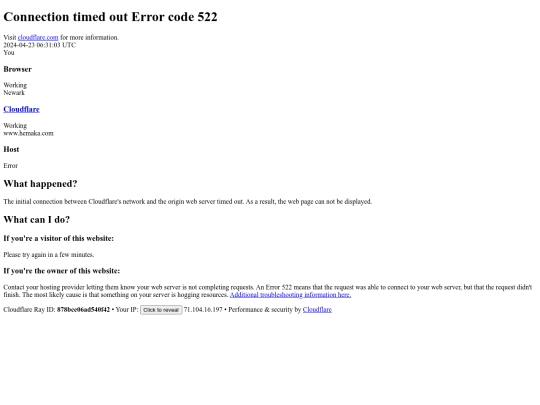540x405 pixels.
Task: Click the 'What can I do?' heading
Action: point(37,220)
